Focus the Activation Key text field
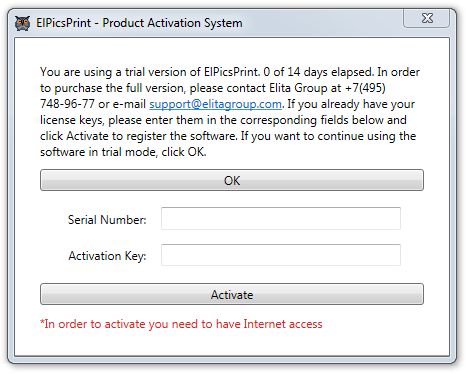The image size is (466, 374). tap(281, 255)
